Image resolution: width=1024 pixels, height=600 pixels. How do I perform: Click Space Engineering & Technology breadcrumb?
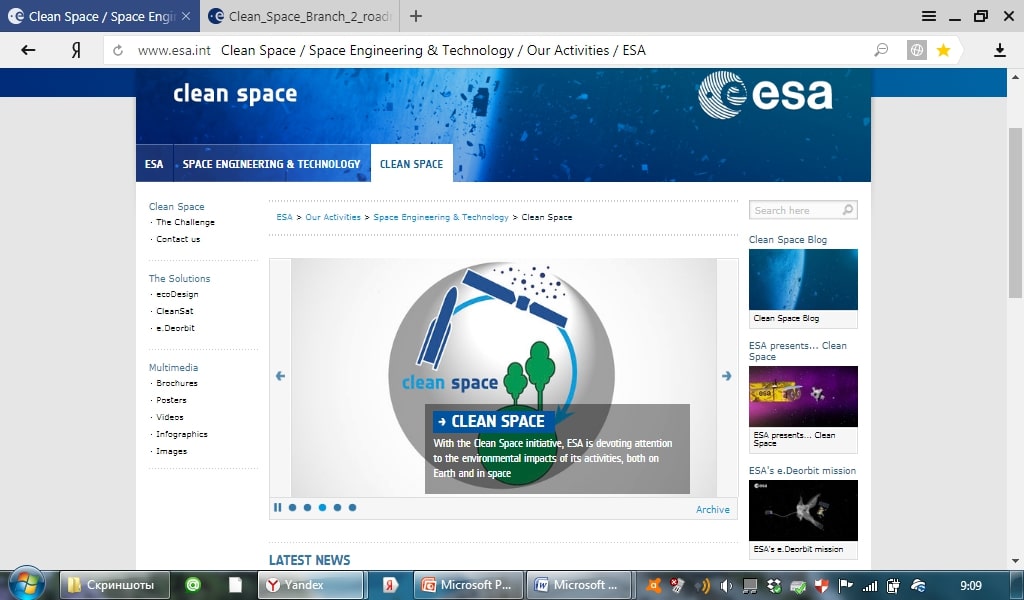[441, 217]
